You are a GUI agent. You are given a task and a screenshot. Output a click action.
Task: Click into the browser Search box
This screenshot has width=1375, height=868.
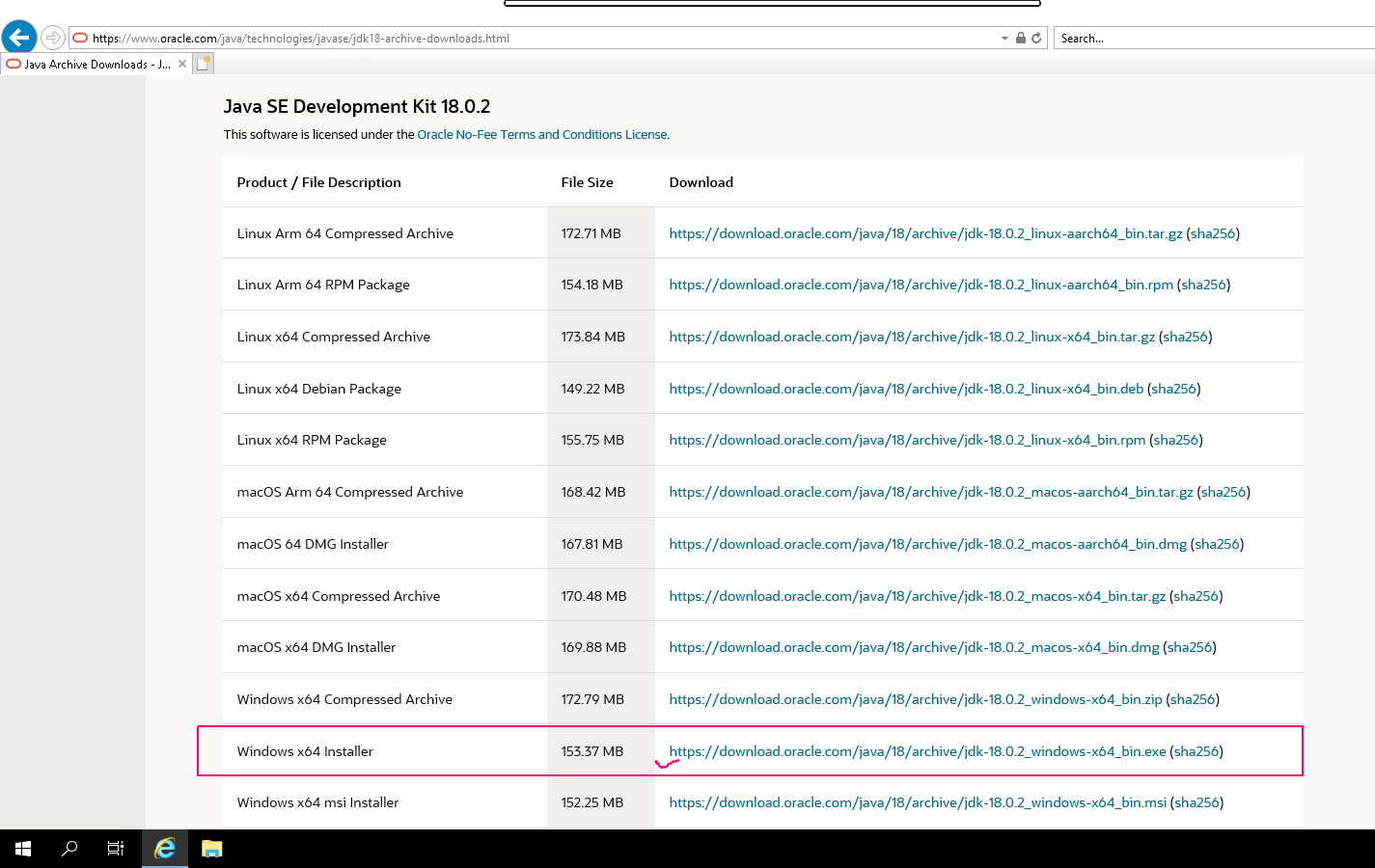(x=1216, y=39)
